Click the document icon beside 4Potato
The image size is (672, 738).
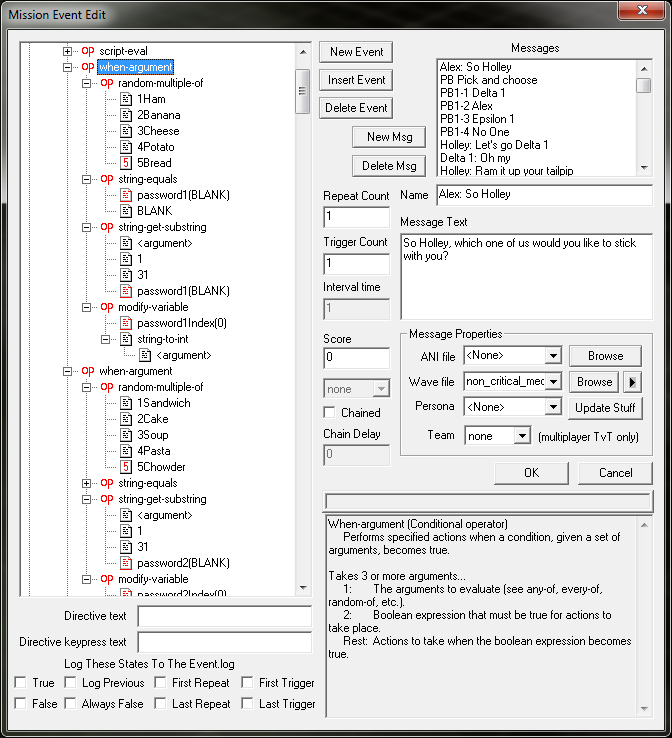click(x=126, y=147)
